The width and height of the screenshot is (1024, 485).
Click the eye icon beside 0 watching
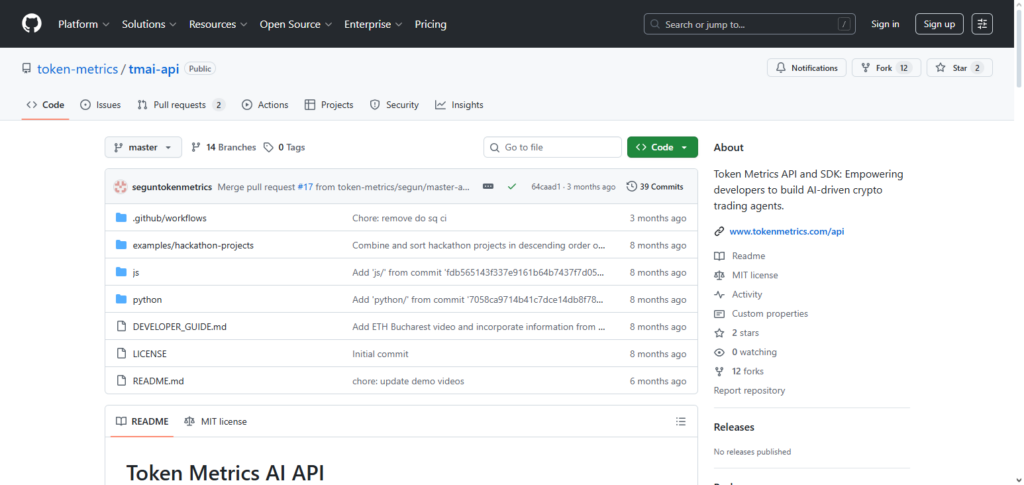[719, 352]
